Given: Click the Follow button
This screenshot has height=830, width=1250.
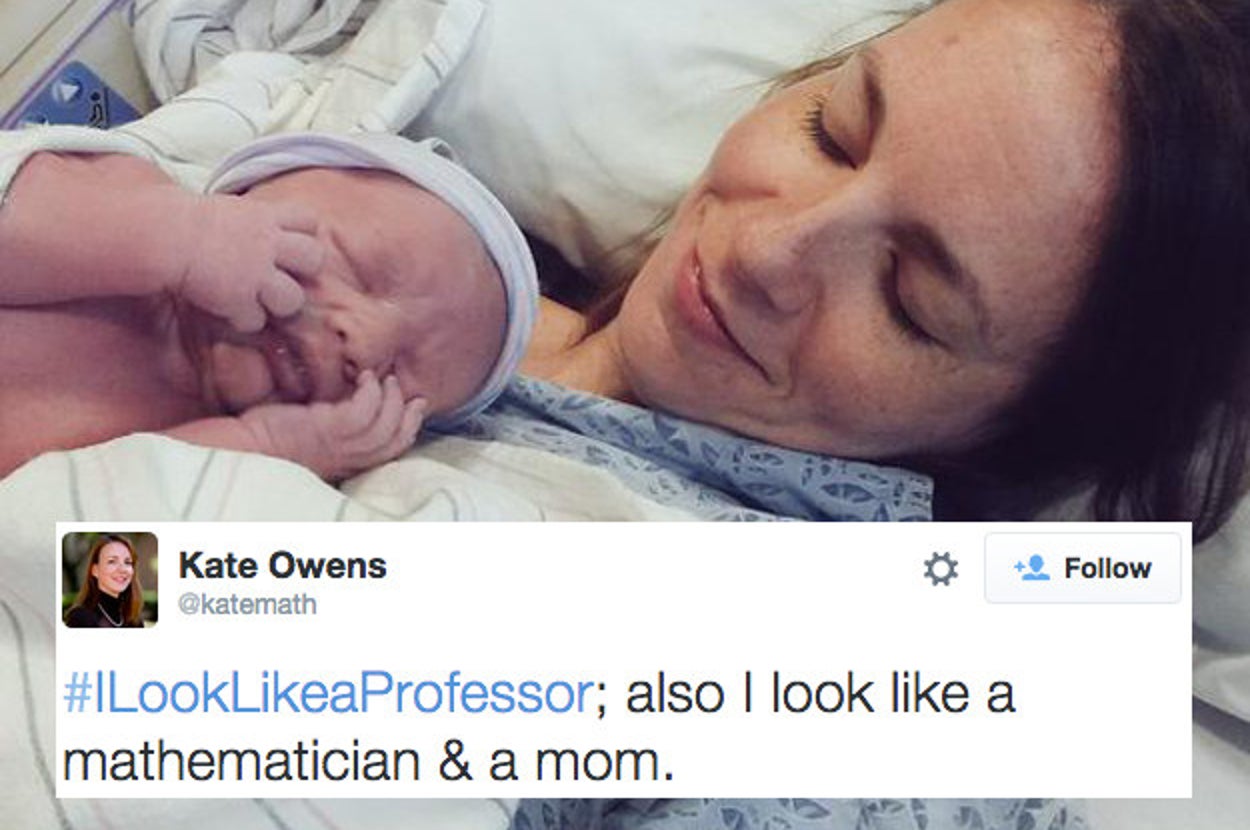Looking at the screenshot, I should pos(1082,568).
